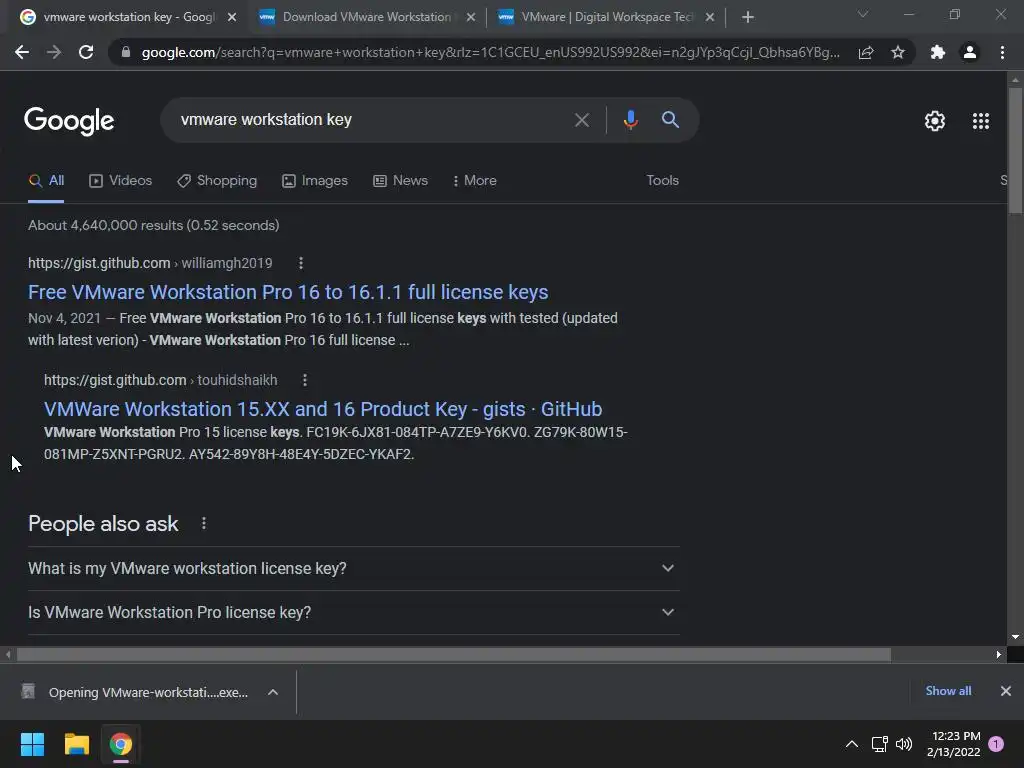1024x768 pixels.
Task: Reload the current page
Action: [x=86, y=52]
